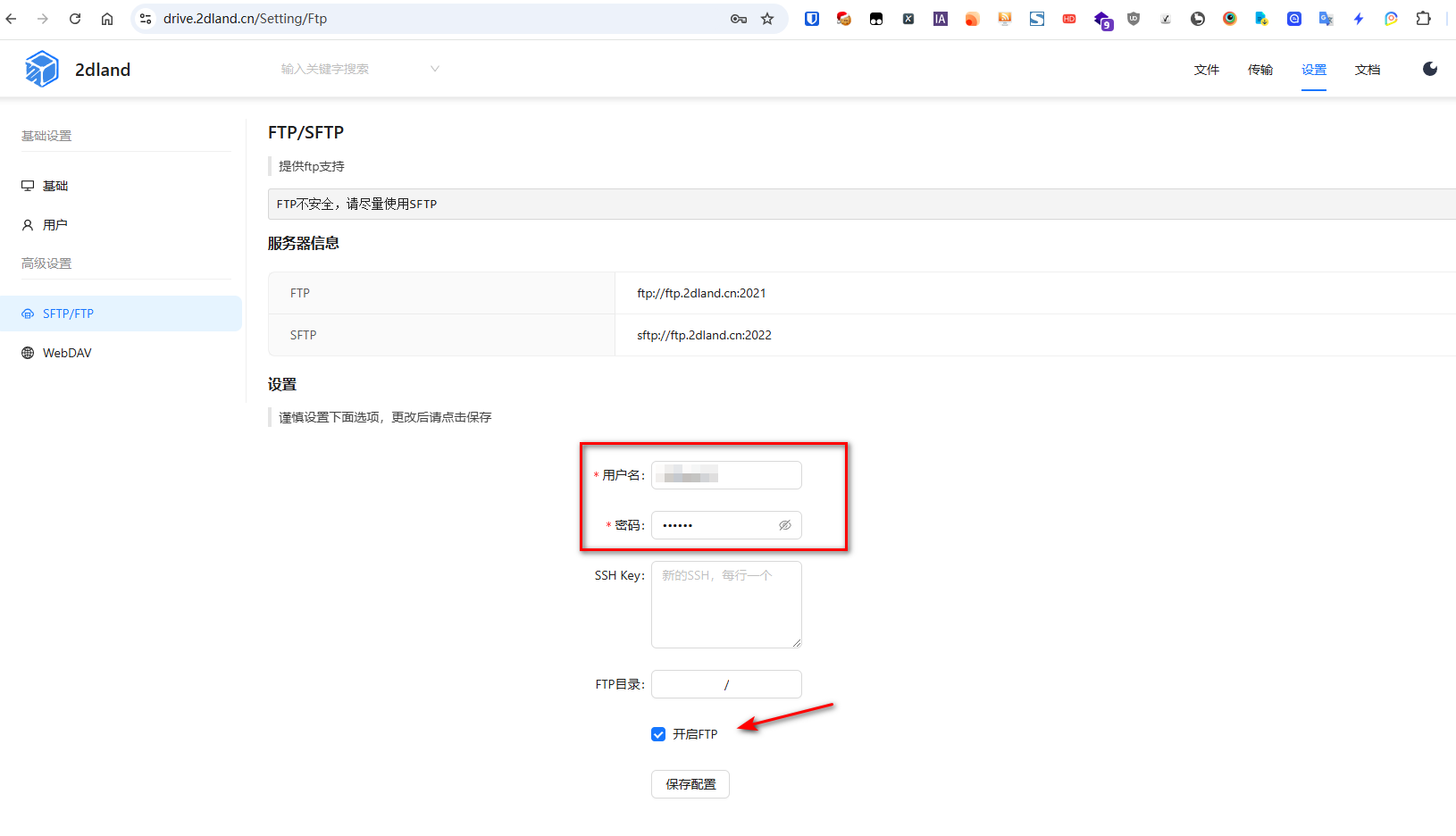Click the user icon beside 用户
The image size is (1456, 836).
pos(27,224)
